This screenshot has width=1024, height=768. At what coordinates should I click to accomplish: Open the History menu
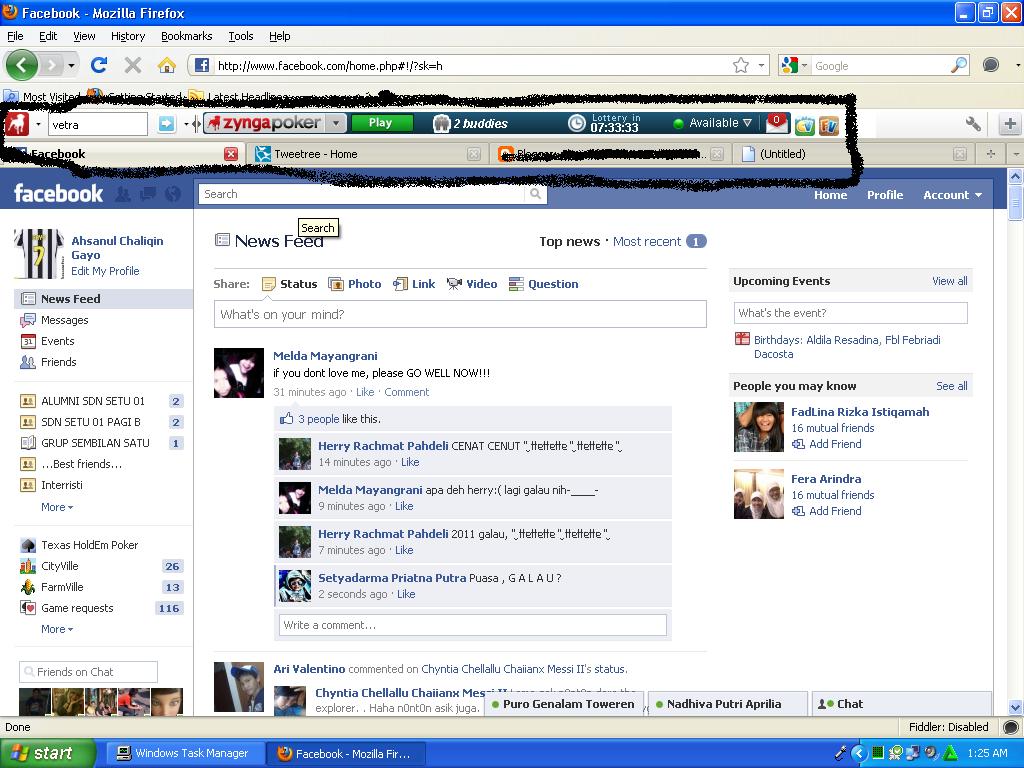(x=127, y=36)
